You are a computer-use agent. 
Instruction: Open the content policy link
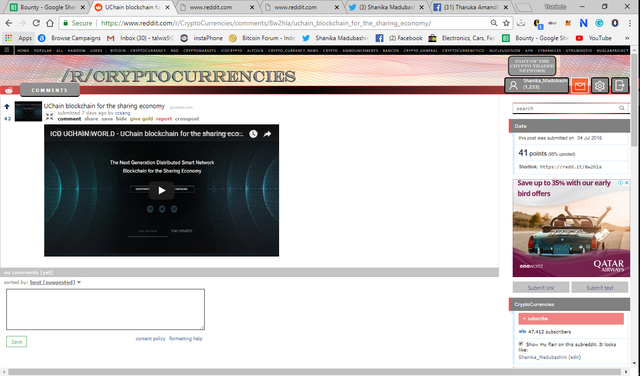click(150, 338)
